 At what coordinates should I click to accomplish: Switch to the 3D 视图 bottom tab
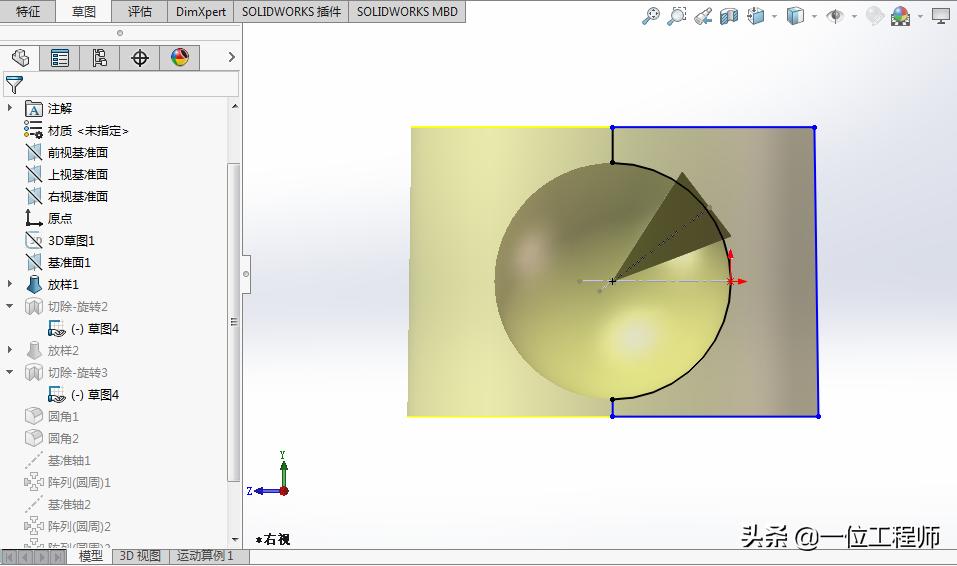(x=140, y=556)
